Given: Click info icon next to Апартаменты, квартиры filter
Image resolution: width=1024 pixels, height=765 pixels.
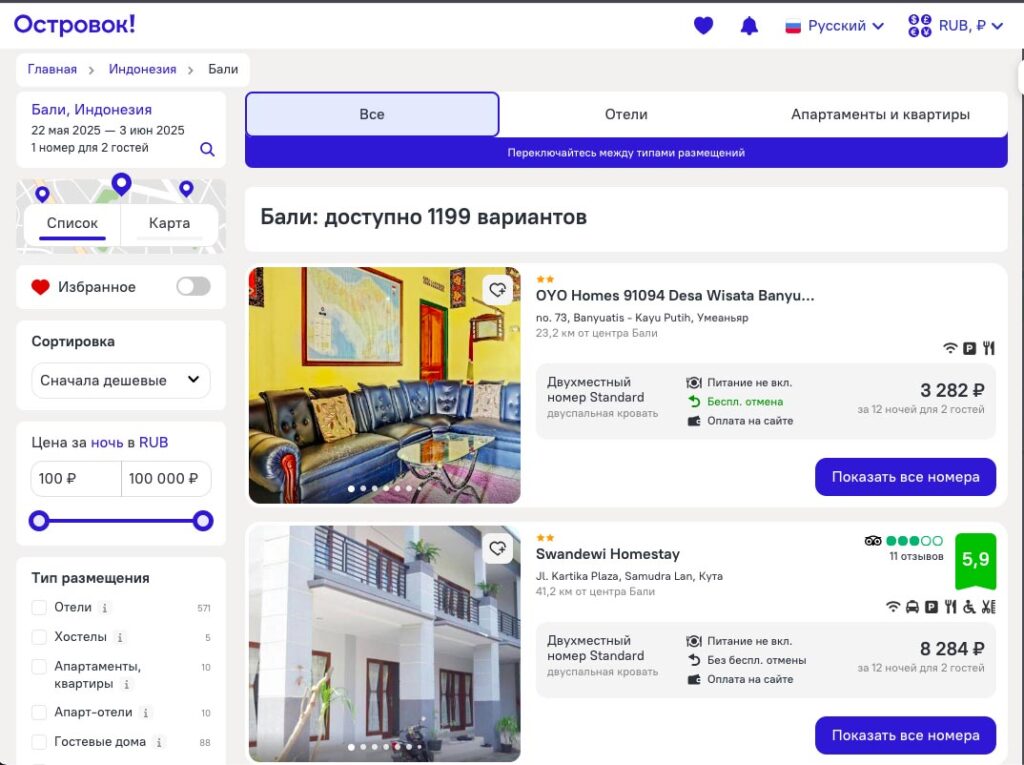Looking at the screenshot, I should pyautogui.click(x=127, y=684).
